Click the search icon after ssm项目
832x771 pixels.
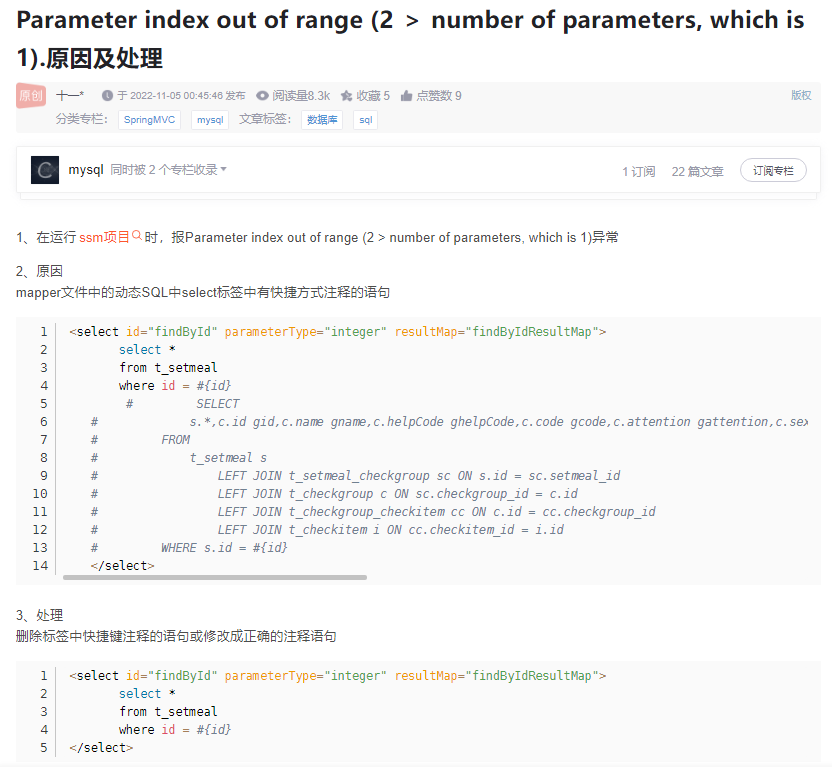tap(138, 236)
